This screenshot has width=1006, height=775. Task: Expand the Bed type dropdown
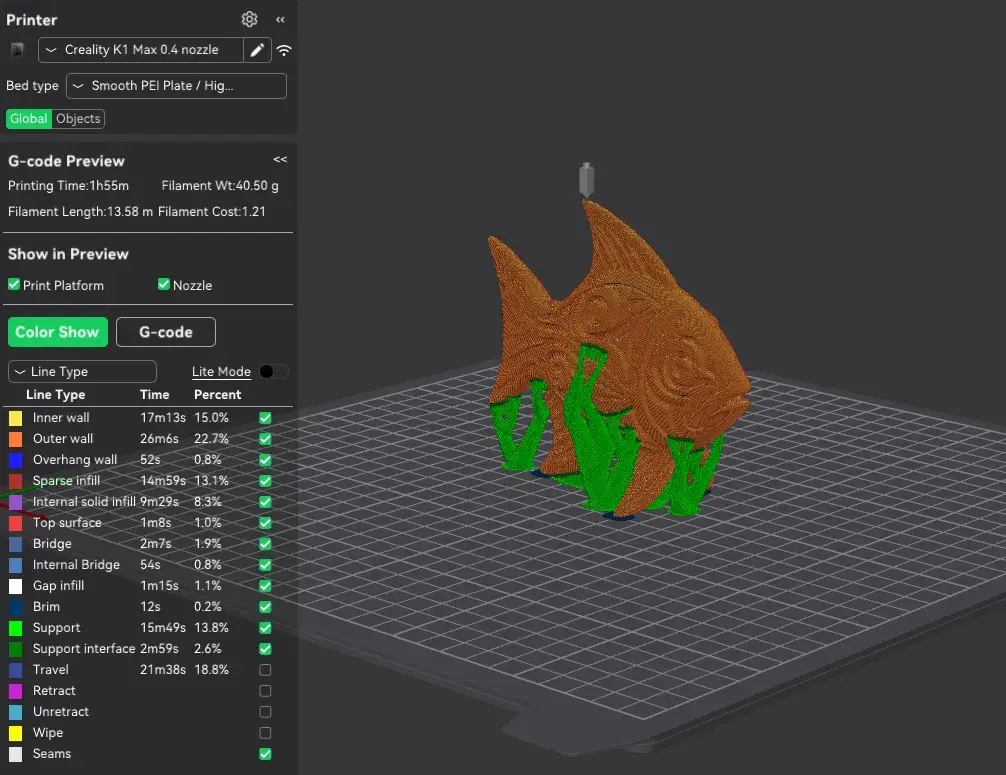176,86
